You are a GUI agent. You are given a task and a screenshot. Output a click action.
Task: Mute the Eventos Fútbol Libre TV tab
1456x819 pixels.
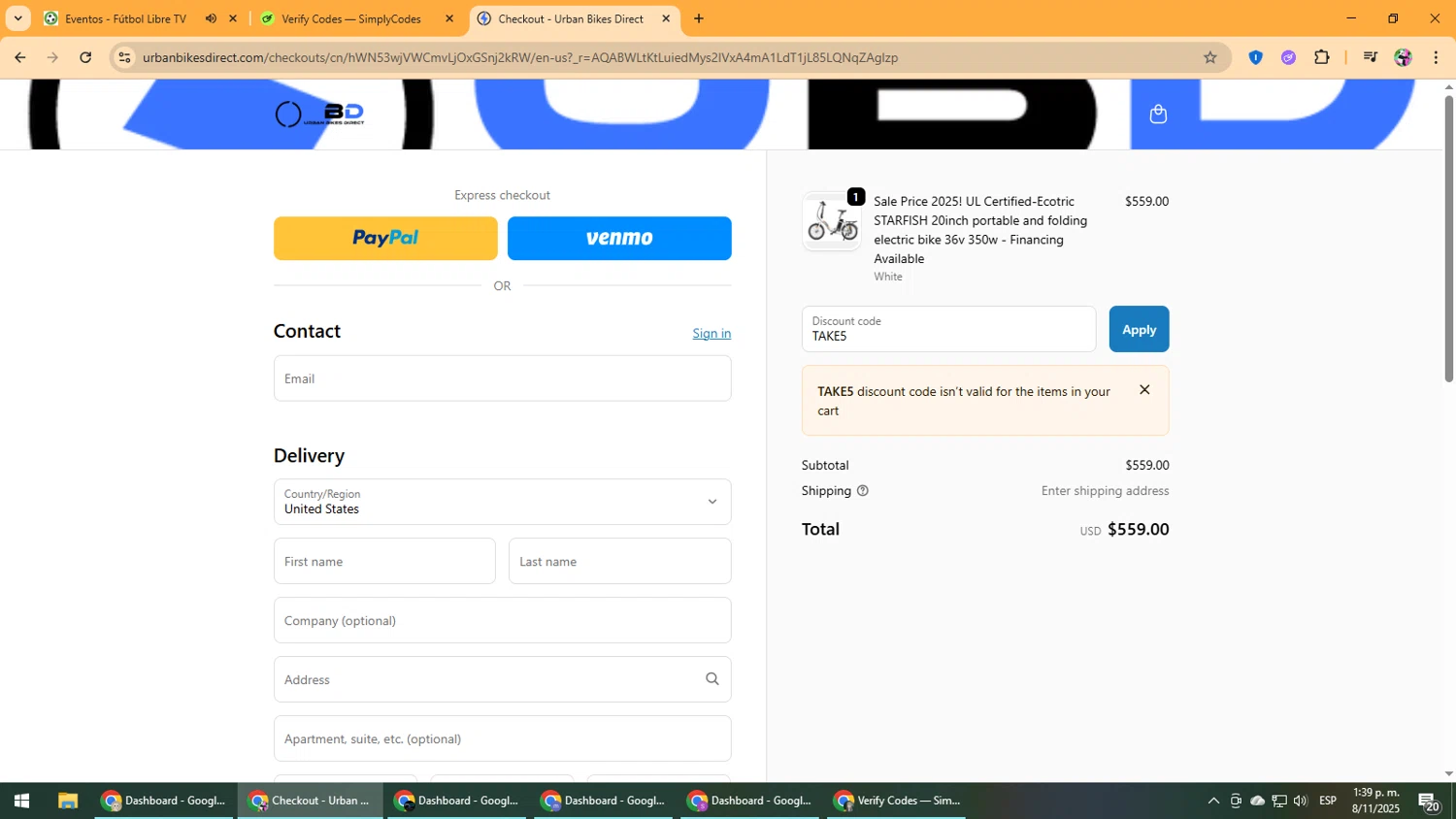pos(211,18)
